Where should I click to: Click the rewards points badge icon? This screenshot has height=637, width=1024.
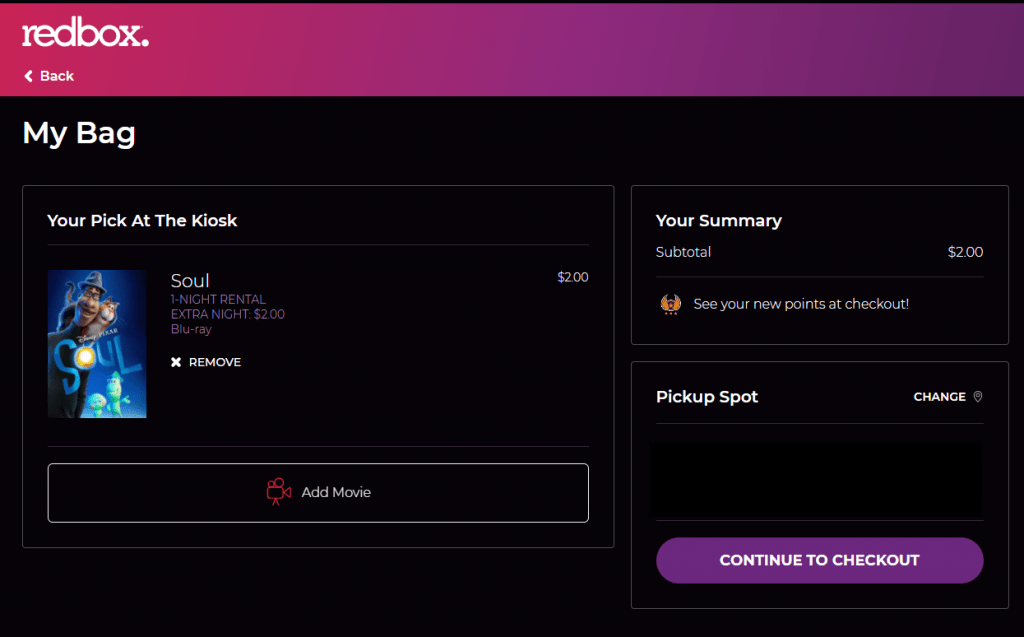671,304
